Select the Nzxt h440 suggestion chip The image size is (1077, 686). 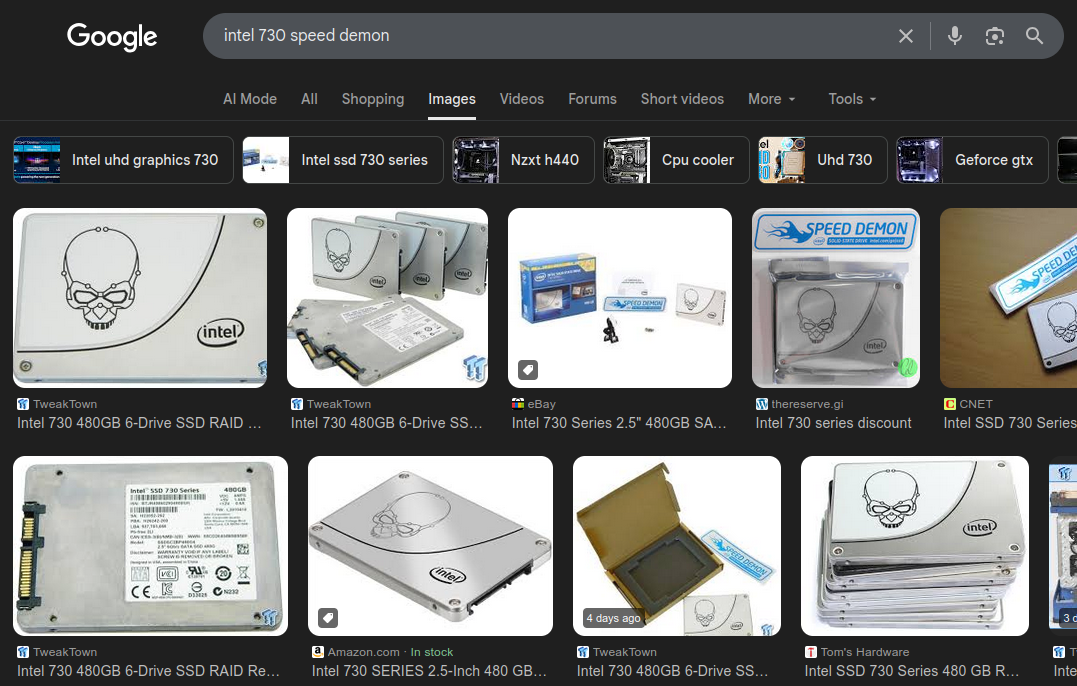pos(523,160)
